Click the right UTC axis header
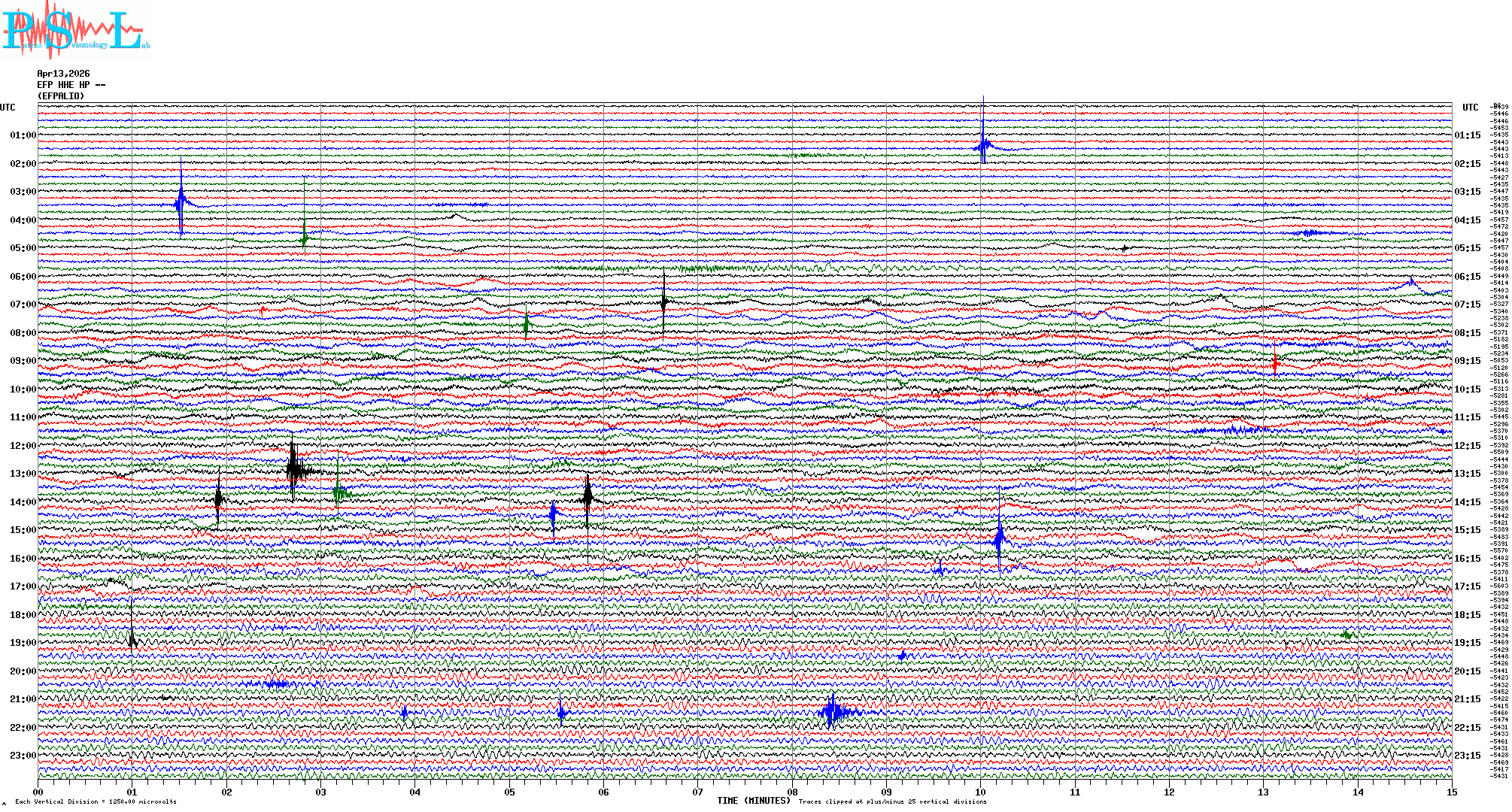This screenshot has width=1512, height=812. coord(1470,108)
